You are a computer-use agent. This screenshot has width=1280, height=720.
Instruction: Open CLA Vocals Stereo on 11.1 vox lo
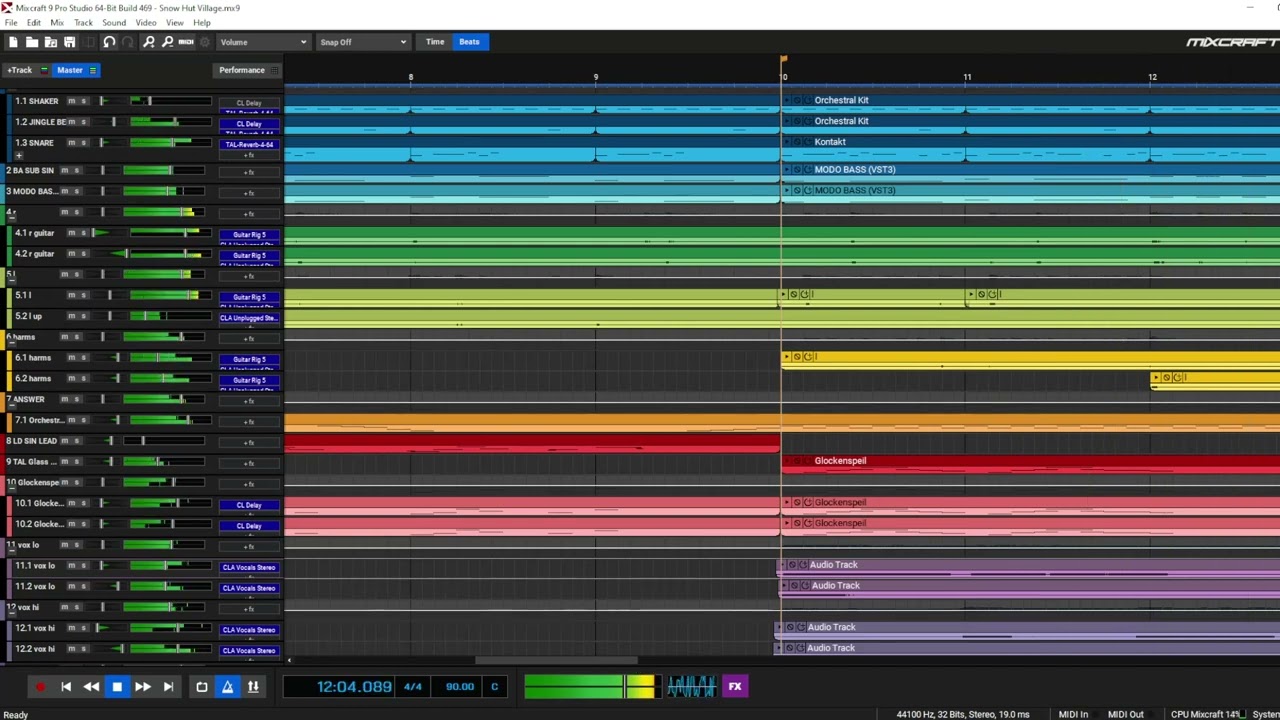(x=249, y=567)
